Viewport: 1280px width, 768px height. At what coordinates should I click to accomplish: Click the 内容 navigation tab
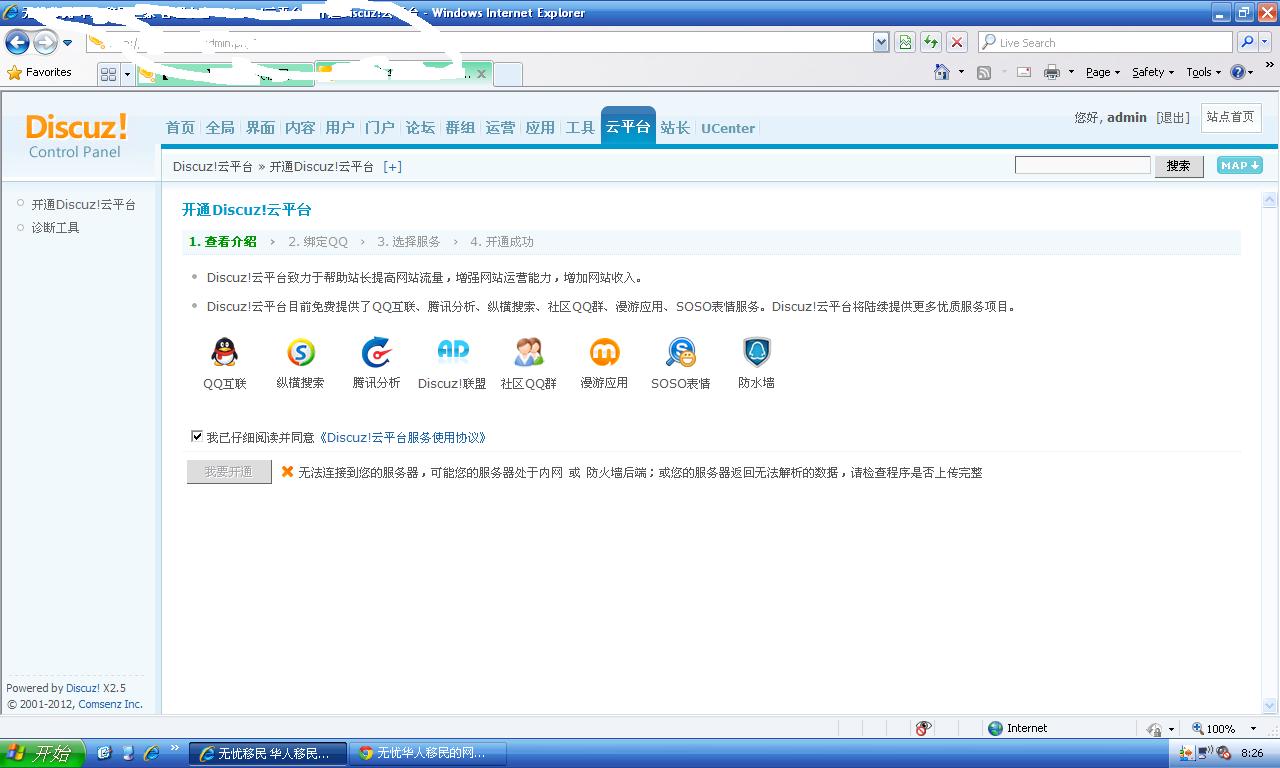click(x=300, y=127)
